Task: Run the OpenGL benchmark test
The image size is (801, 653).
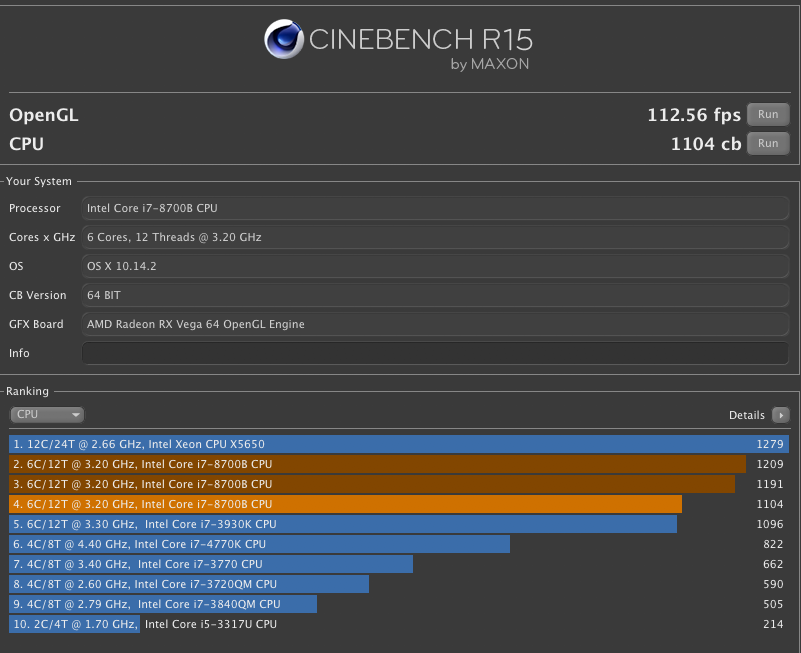Action: pyautogui.click(x=768, y=114)
